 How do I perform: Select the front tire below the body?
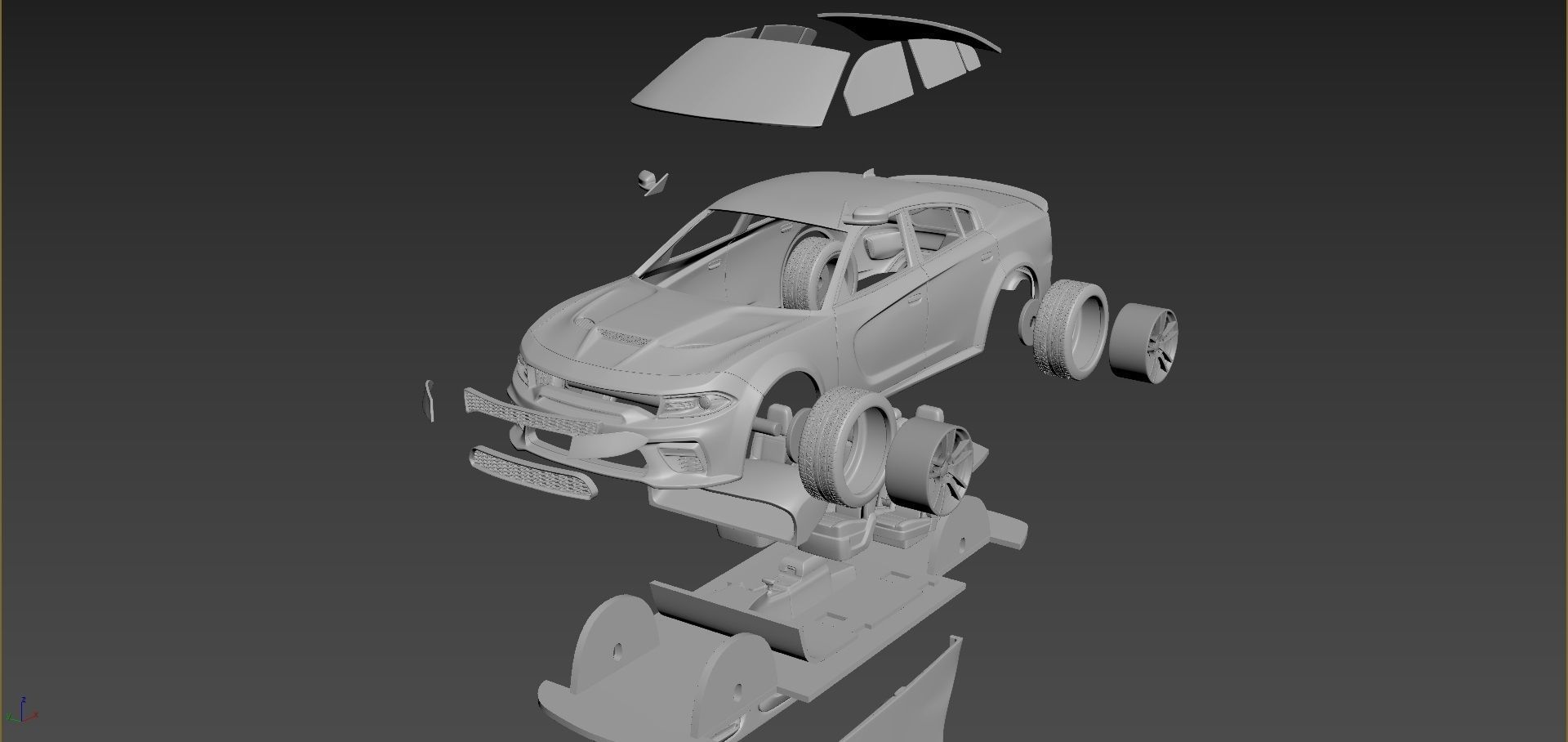click(x=846, y=445)
